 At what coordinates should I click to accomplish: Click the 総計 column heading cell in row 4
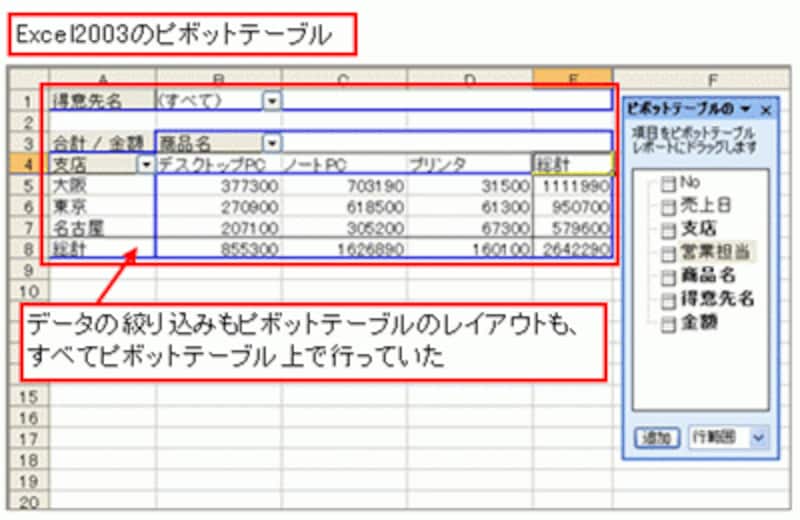click(x=572, y=164)
